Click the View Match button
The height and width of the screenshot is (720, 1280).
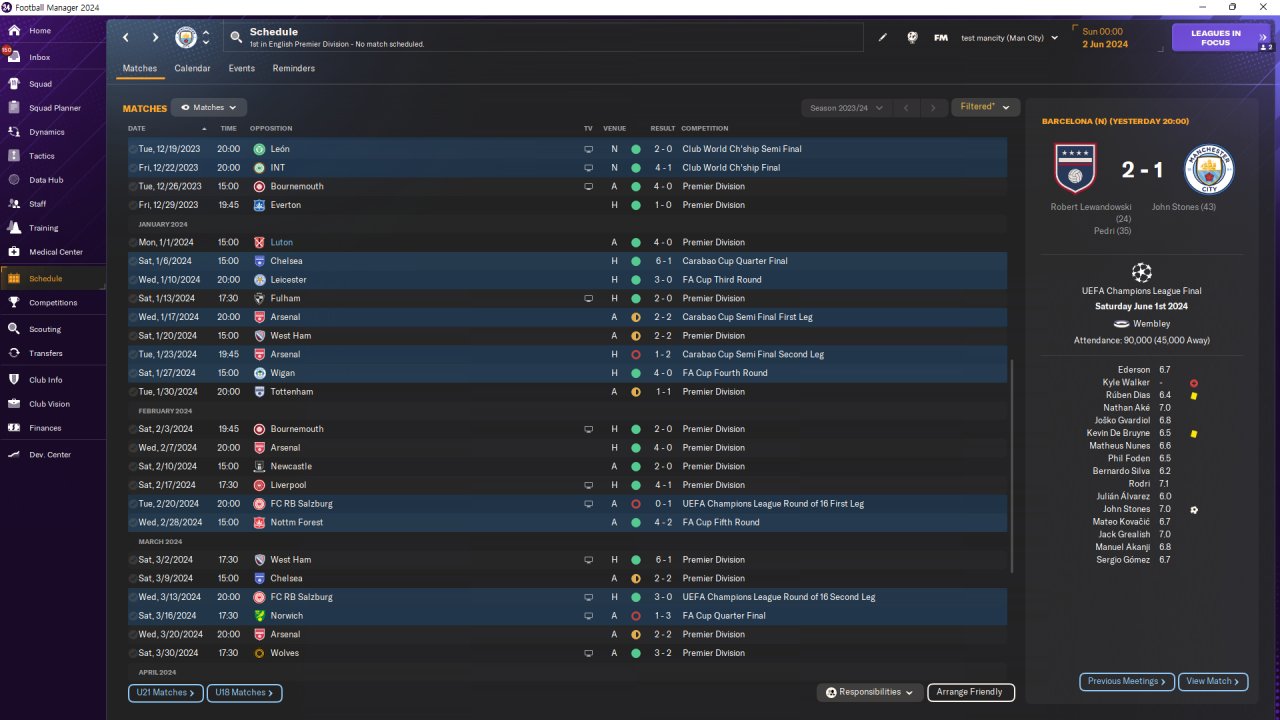(x=1213, y=681)
